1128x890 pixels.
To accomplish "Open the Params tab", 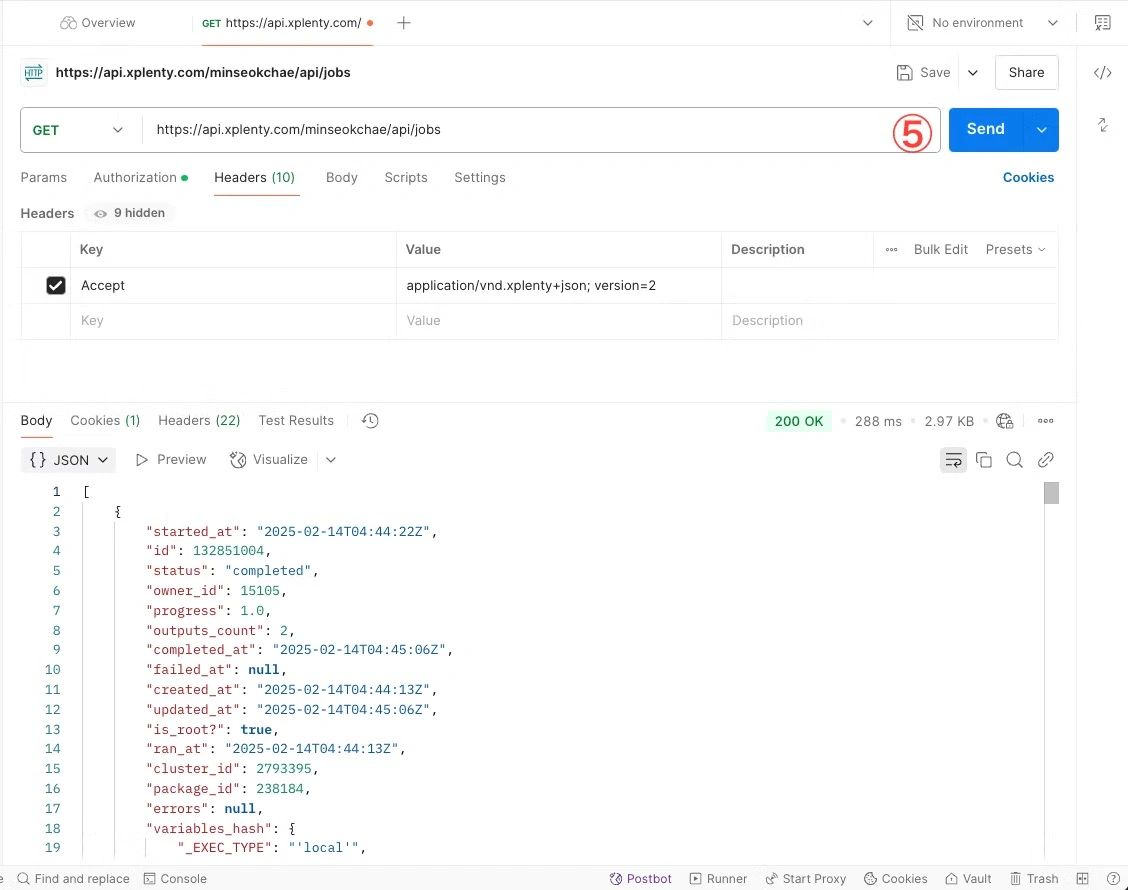I will [x=43, y=178].
